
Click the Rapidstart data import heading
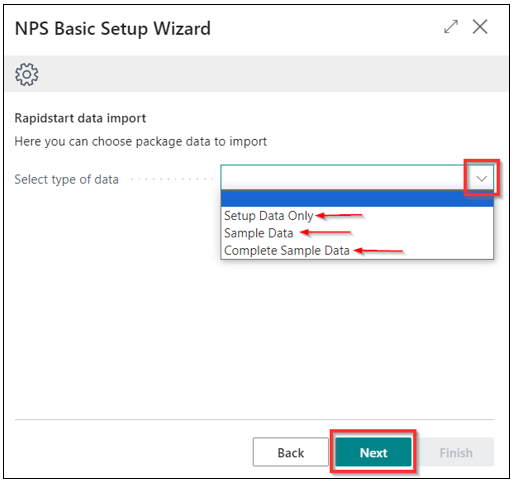coord(80,118)
